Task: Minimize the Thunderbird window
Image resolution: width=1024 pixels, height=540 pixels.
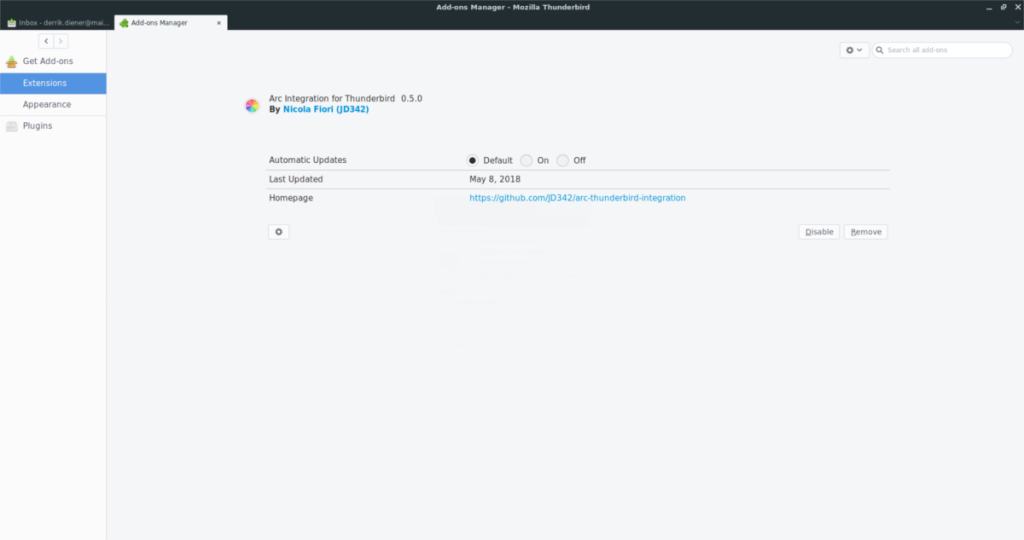Action: point(989,7)
